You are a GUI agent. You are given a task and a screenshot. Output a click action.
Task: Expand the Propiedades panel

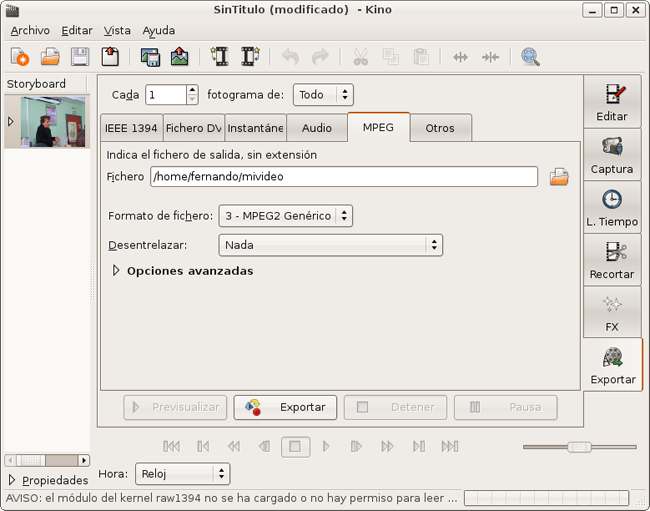point(12,480)
